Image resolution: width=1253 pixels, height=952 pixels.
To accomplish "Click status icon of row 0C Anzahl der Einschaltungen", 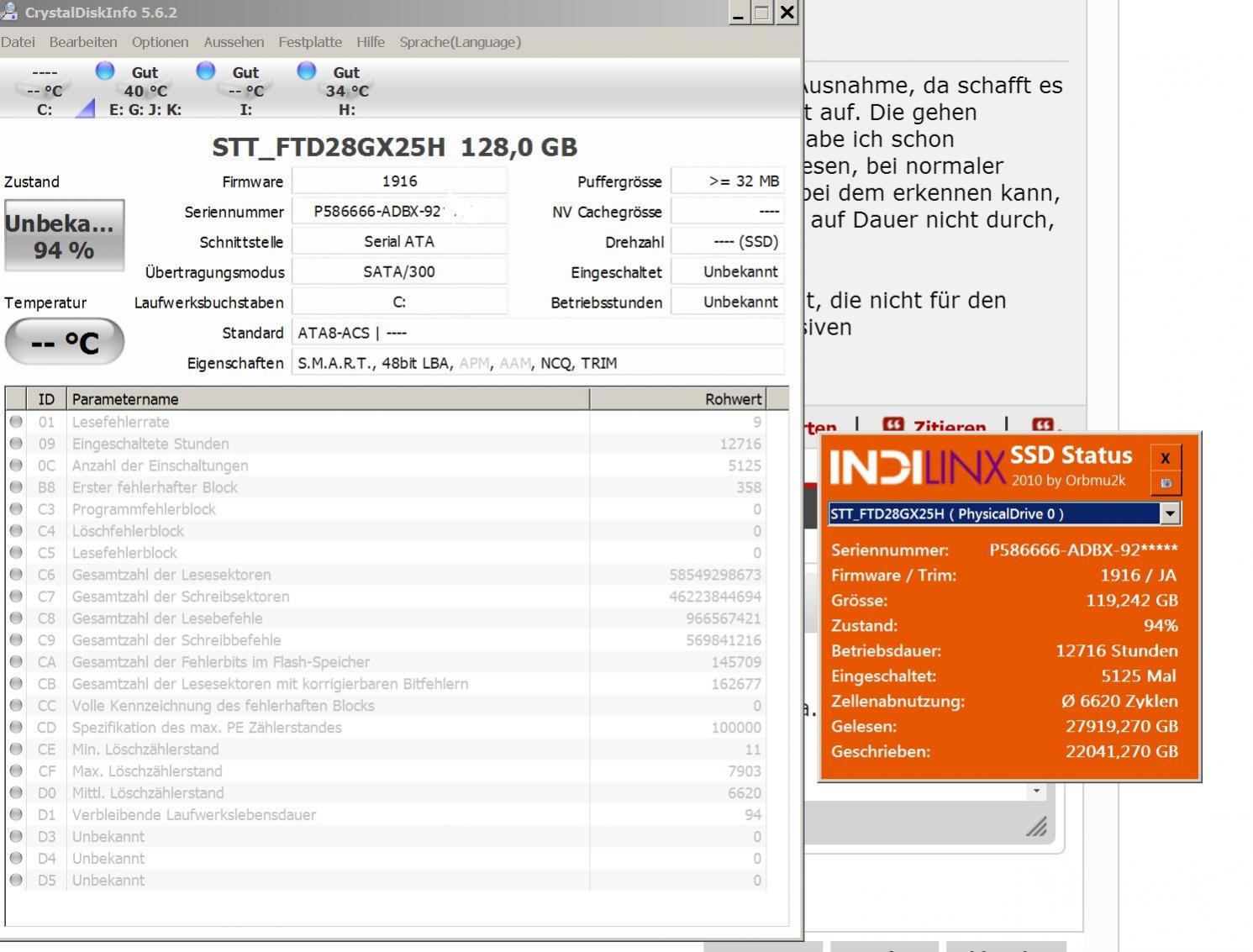I will click(16, 465).
